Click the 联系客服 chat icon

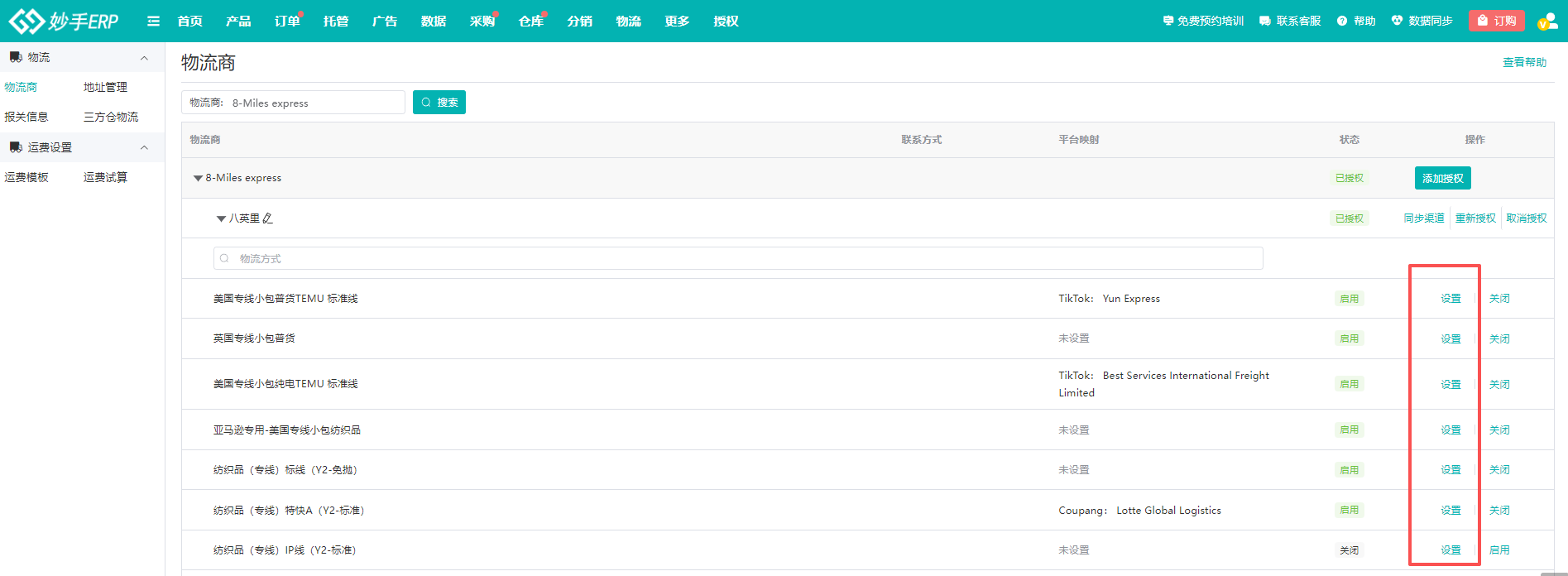(1264, 21)
